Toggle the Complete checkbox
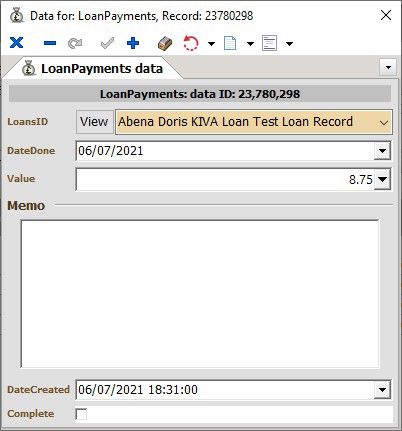This screenshot has width=402, height=431. (x=81, y=414)
